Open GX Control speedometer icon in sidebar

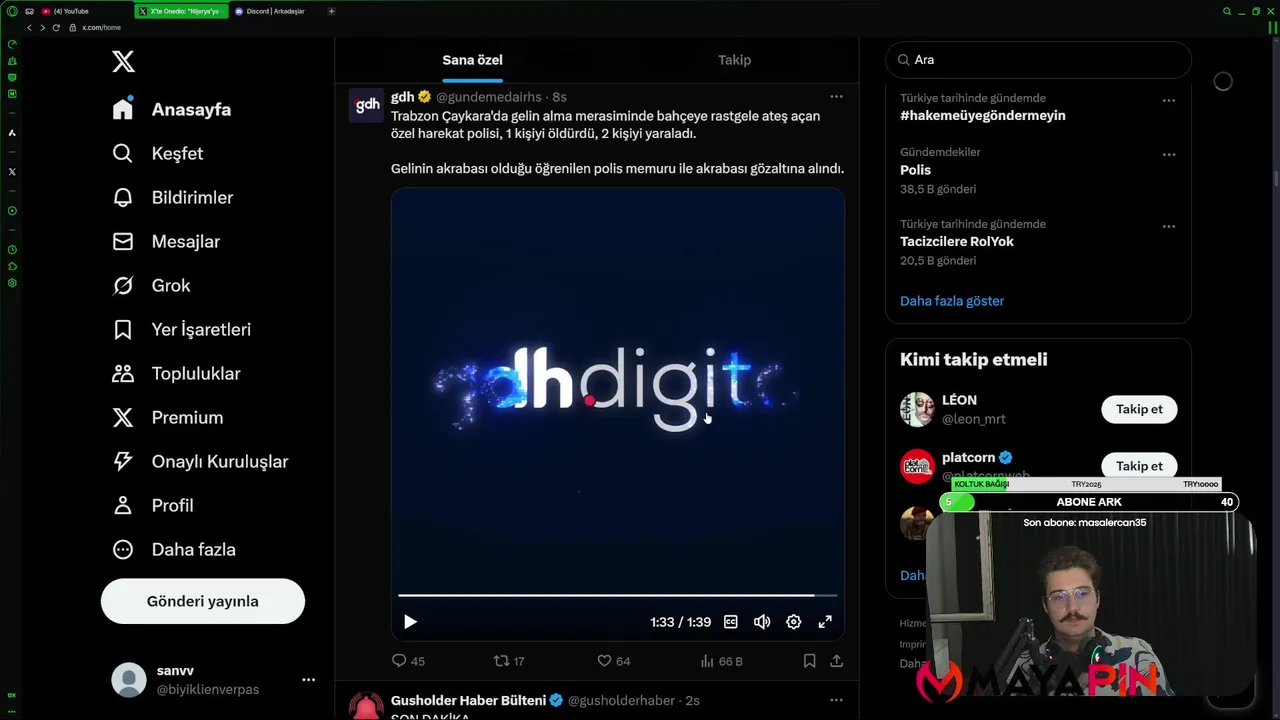[12, 44]
